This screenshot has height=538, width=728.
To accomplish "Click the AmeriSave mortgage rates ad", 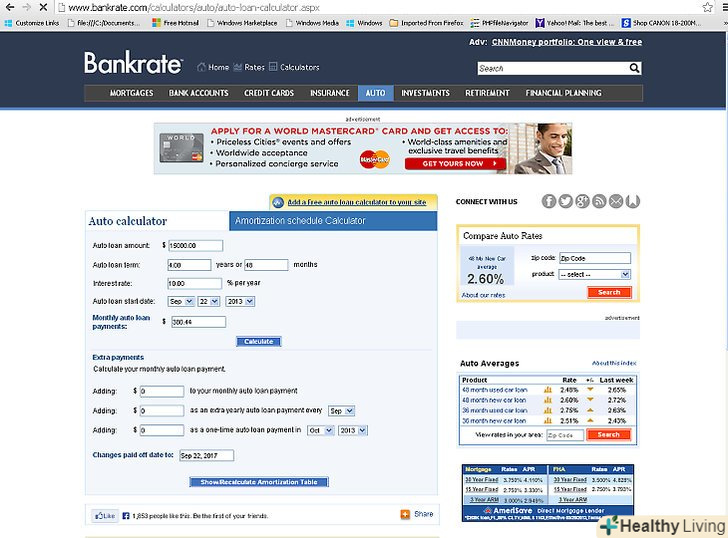I will point(548,493).
